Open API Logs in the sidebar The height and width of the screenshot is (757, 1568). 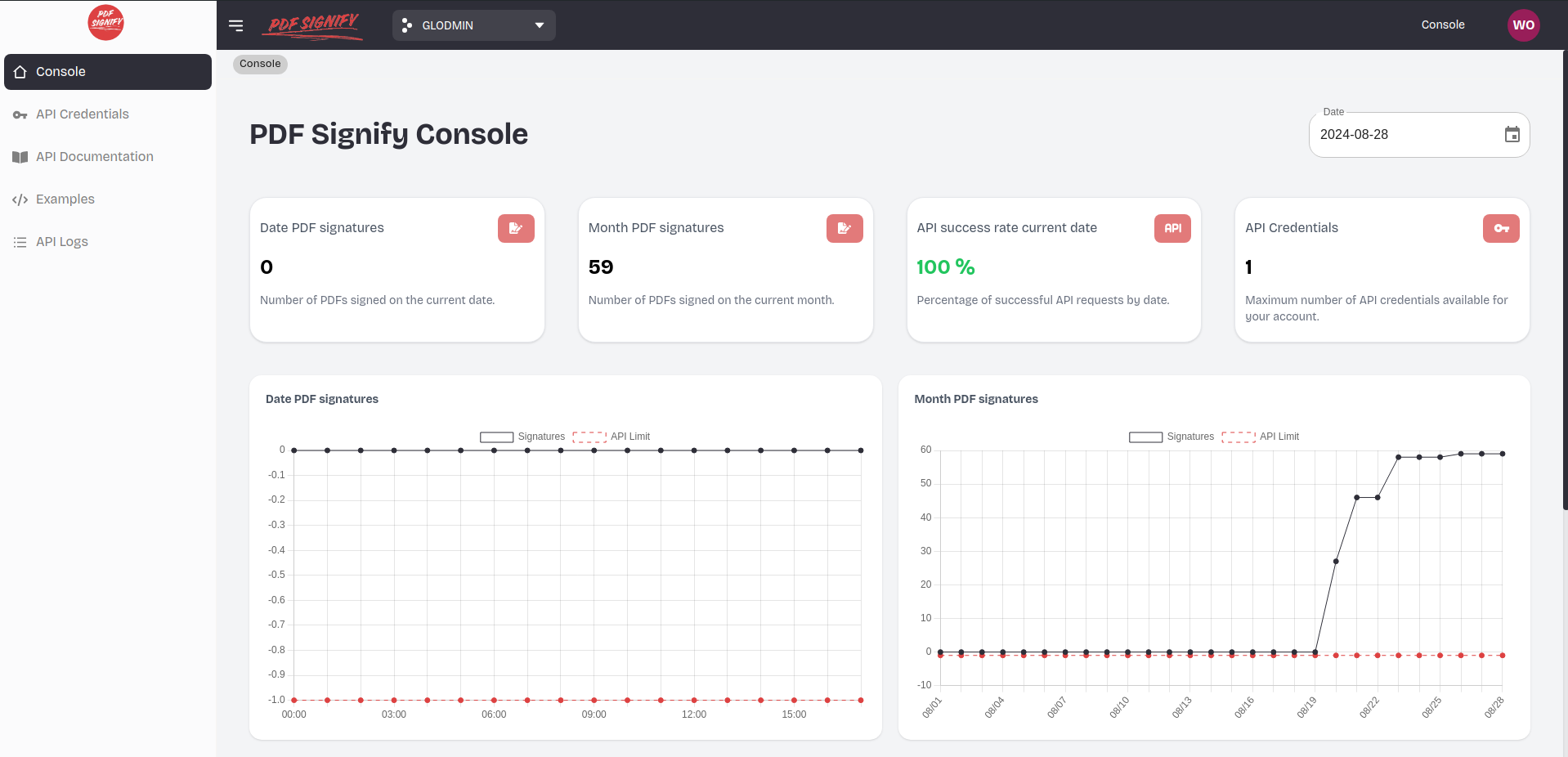click(108, 242)
